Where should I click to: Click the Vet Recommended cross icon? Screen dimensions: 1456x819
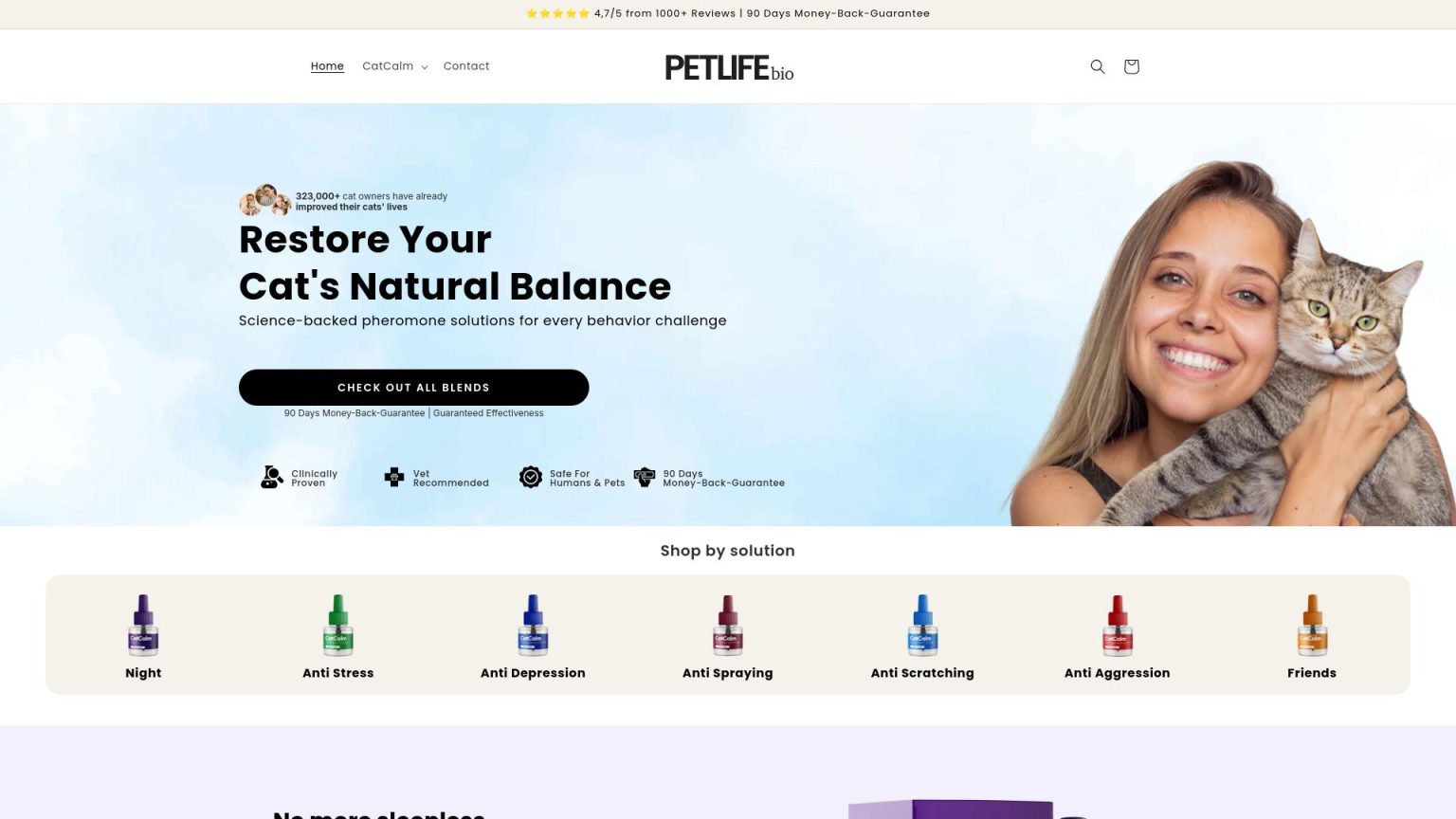point(394,477)
